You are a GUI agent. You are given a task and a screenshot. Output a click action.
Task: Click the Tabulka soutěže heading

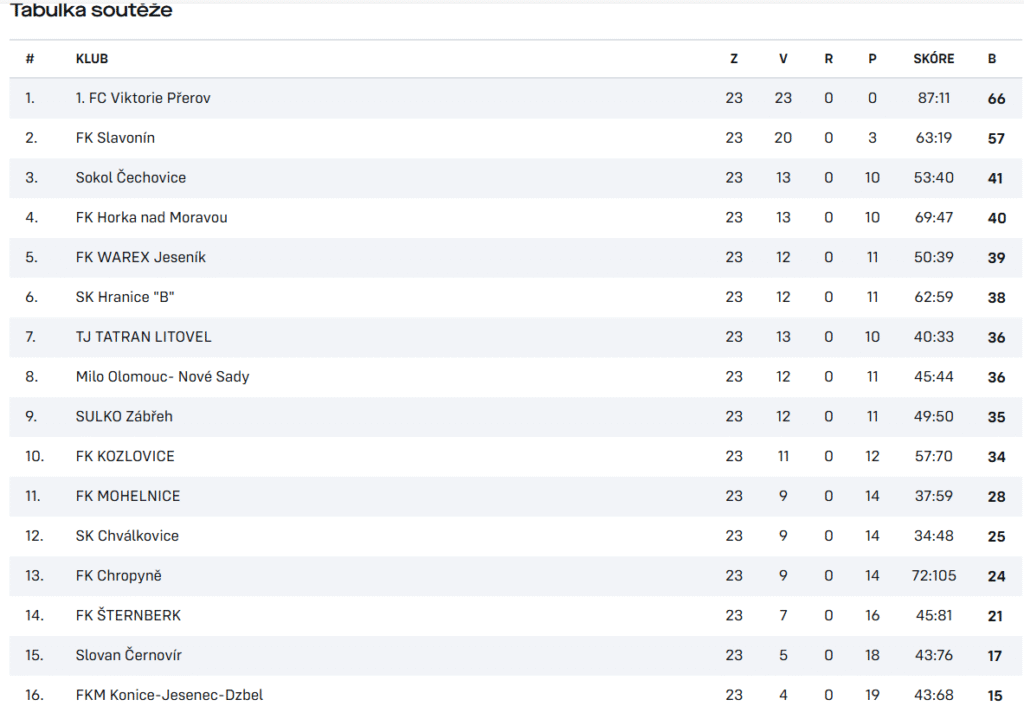[x=91, y=10]
